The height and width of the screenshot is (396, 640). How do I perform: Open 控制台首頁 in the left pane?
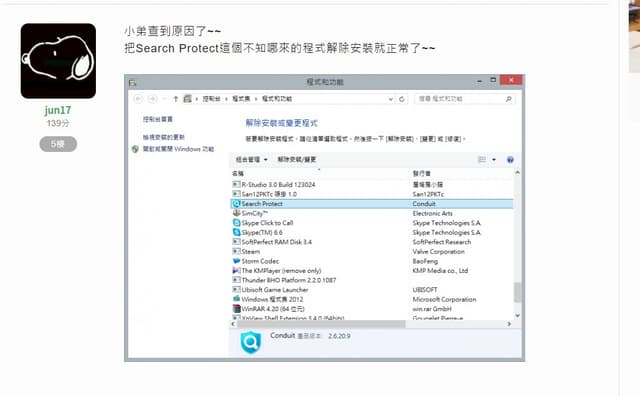point(158,119)
